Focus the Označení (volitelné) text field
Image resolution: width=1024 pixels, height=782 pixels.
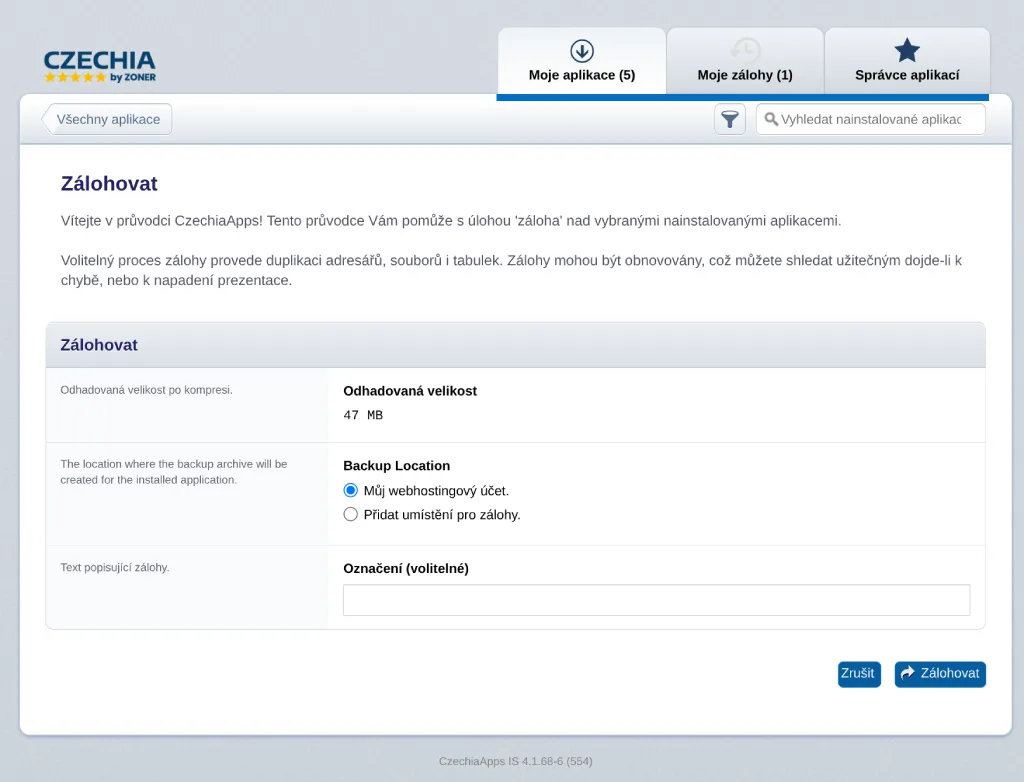(656, 600)
